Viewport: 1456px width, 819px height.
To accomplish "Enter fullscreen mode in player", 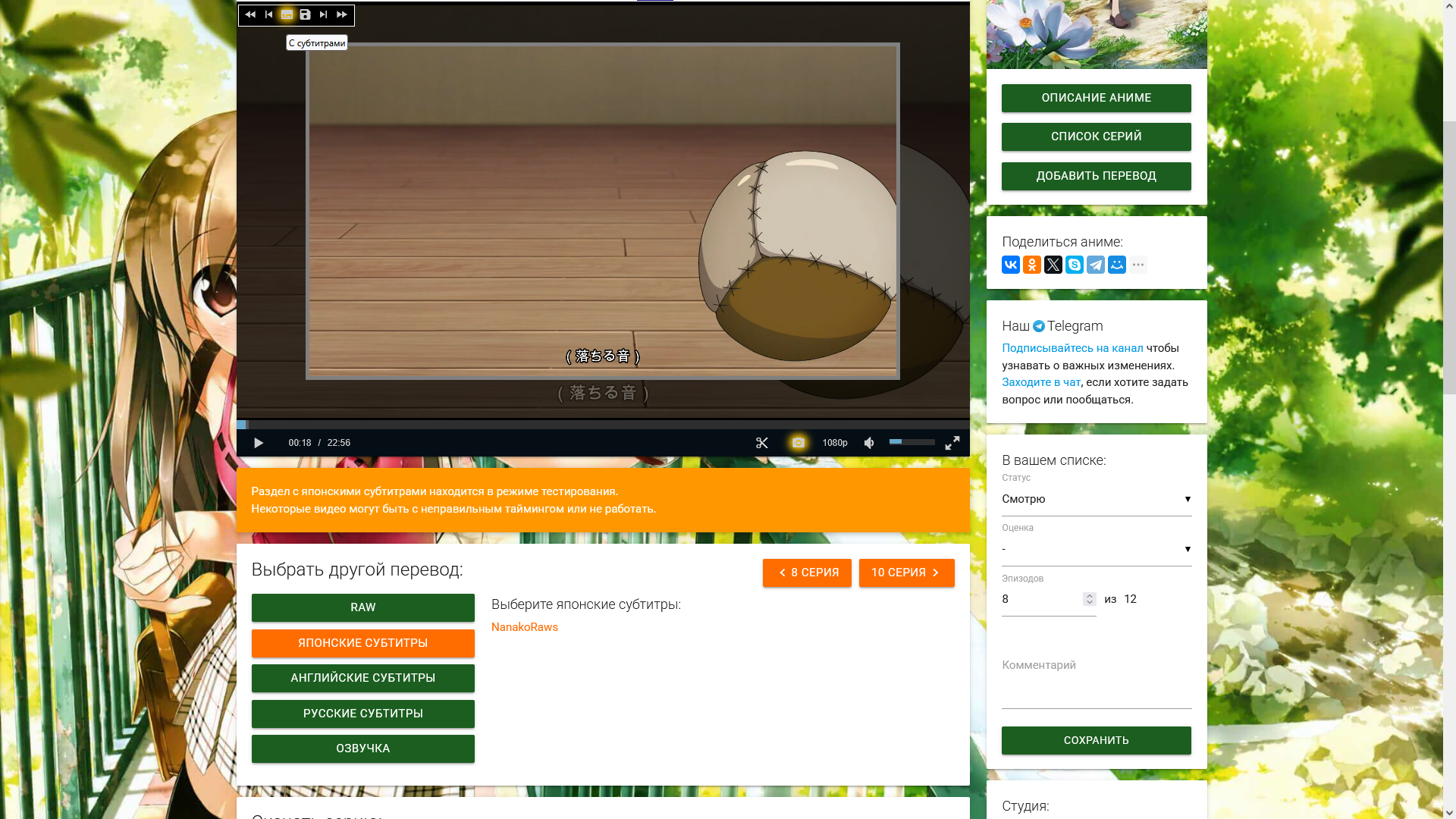I will click(952, 443).
